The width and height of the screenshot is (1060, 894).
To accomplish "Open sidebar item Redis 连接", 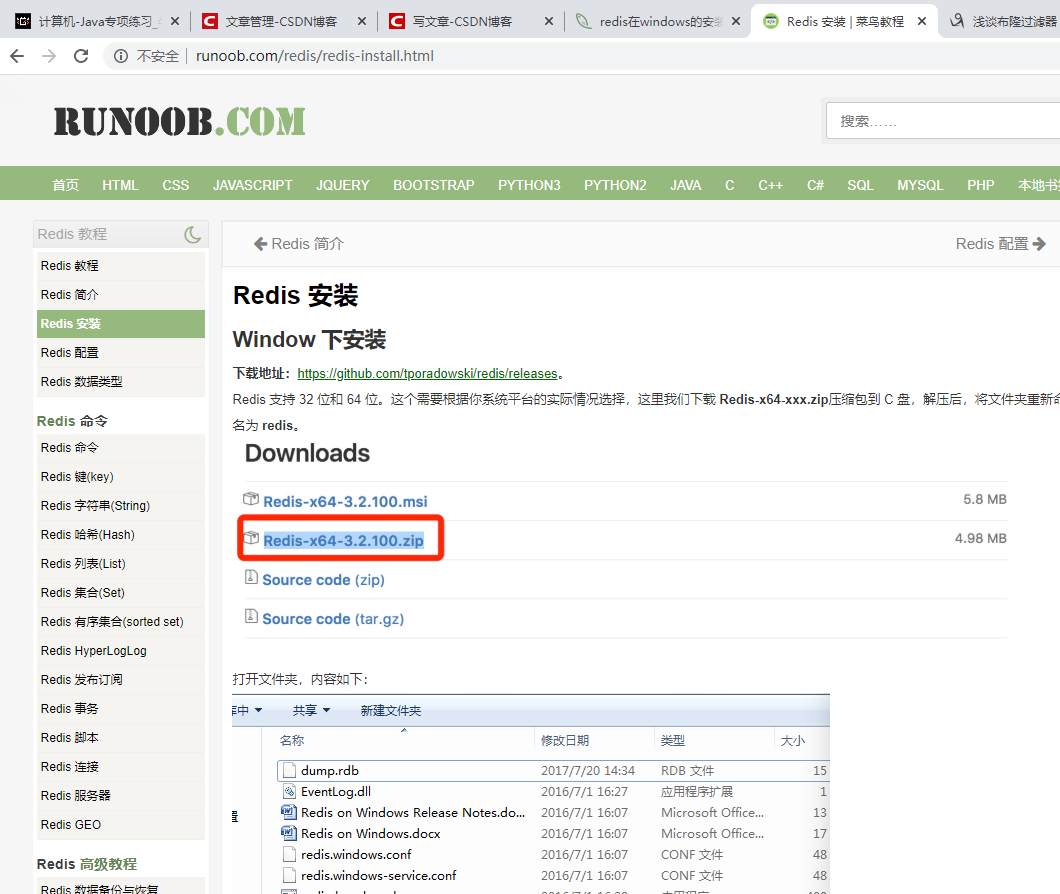I will pyautogui.click(x=121, y=768).
